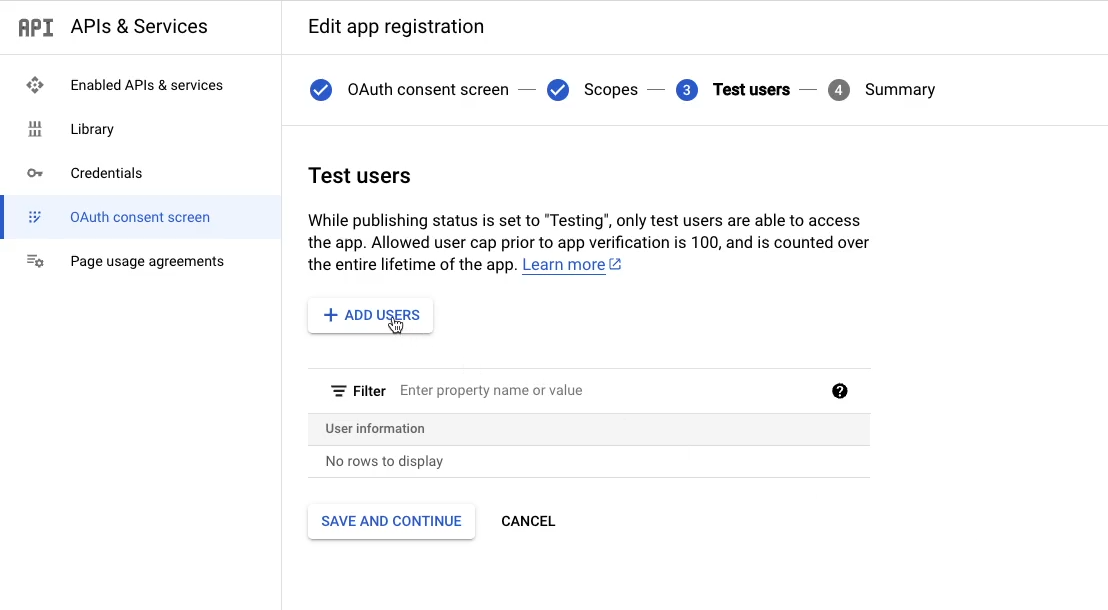Click the 'Filter' label text

pos(369,391)
